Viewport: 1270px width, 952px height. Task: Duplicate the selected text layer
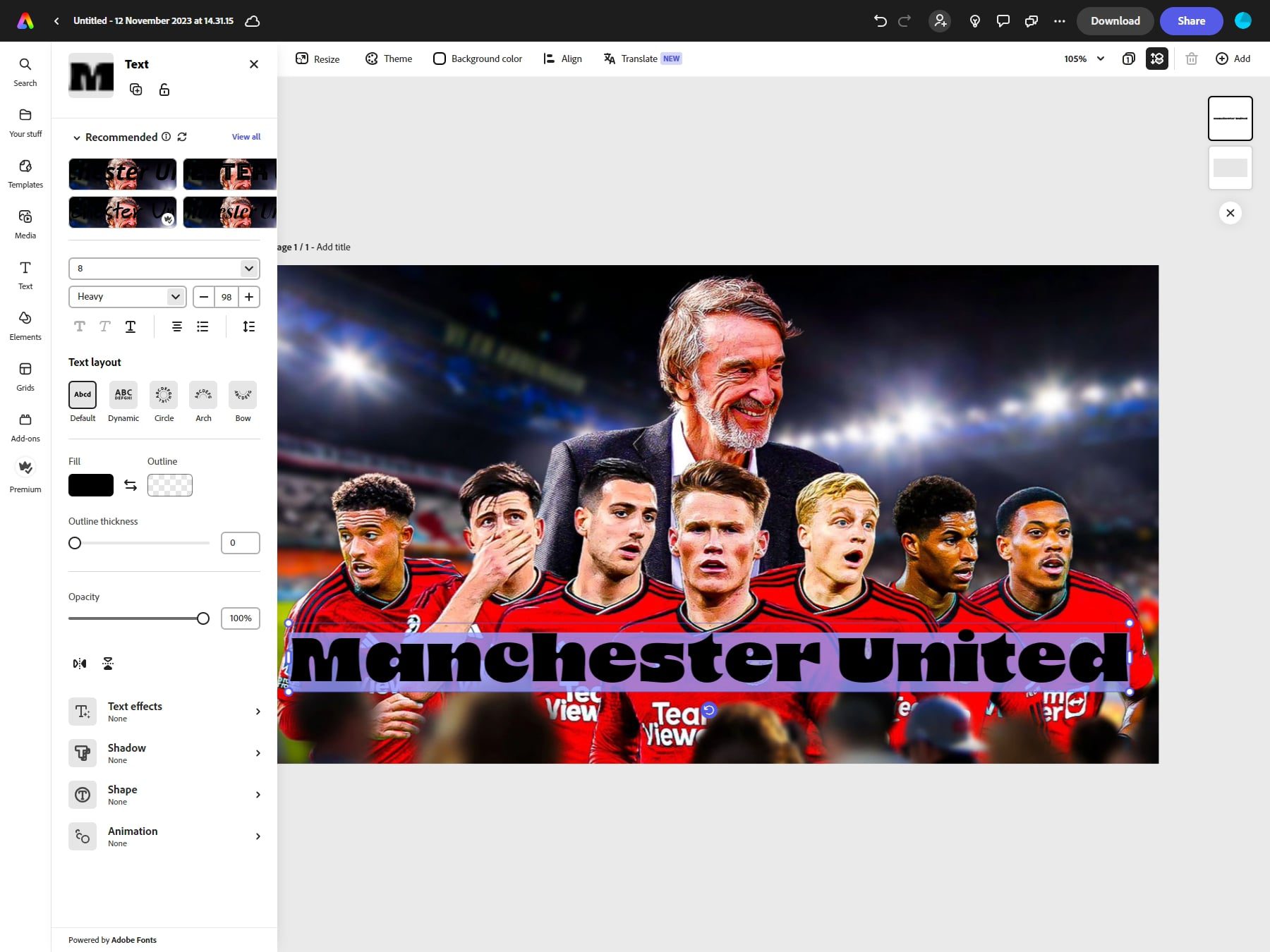pyautogui.click(x=136, y=90)
